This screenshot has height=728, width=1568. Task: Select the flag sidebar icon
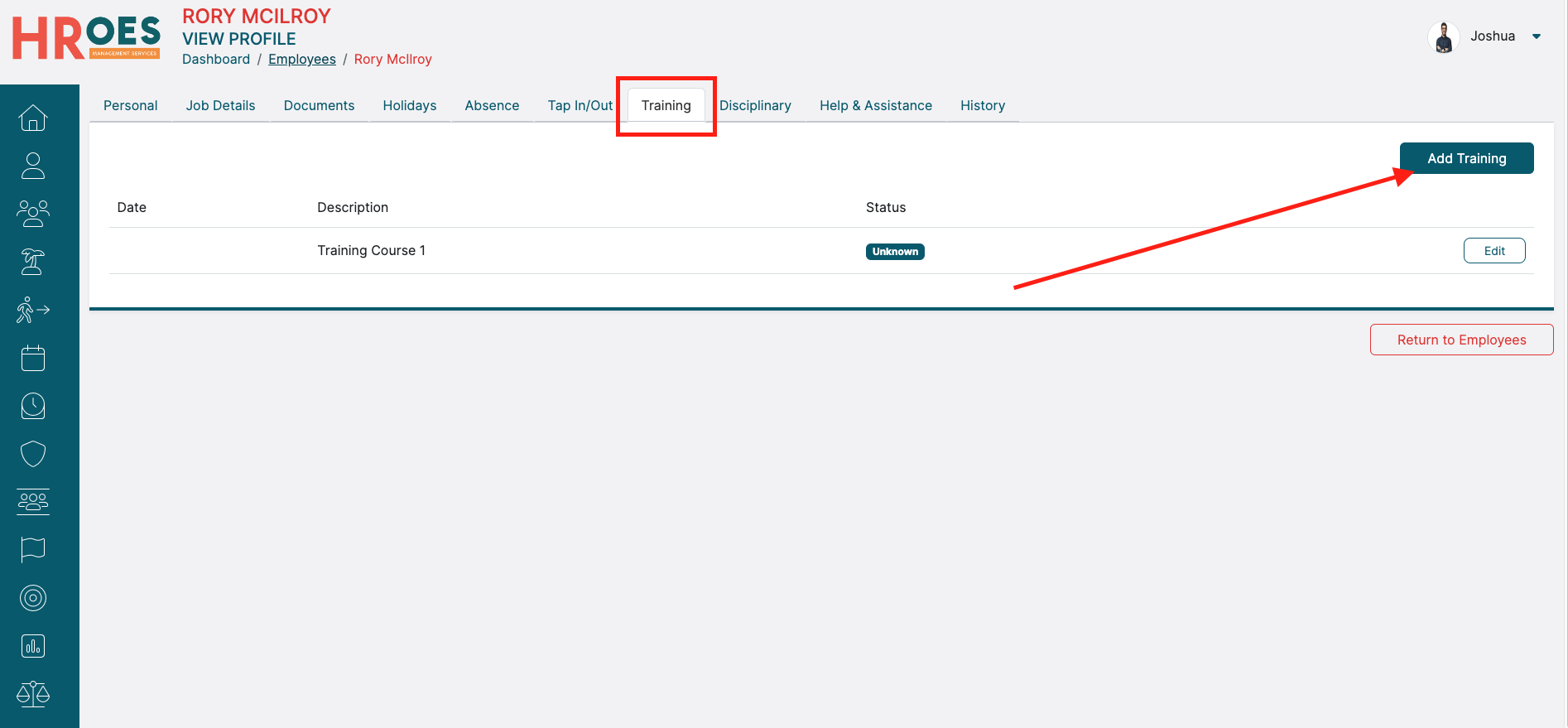(33, 549)
